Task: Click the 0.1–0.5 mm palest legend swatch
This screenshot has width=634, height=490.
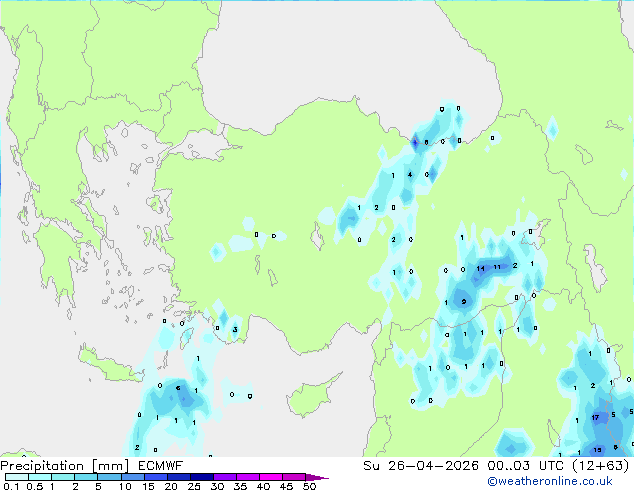Action: 17,477
